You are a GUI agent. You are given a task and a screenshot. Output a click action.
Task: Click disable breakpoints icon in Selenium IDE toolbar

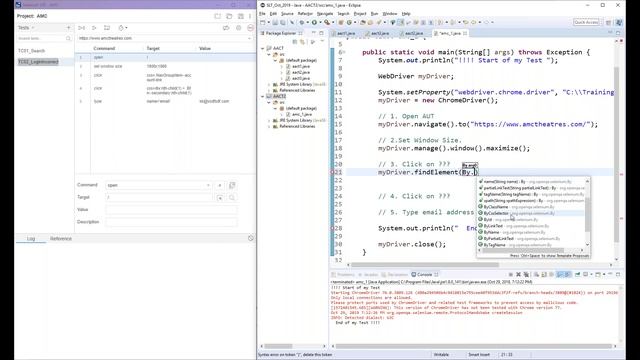[226, 28]
